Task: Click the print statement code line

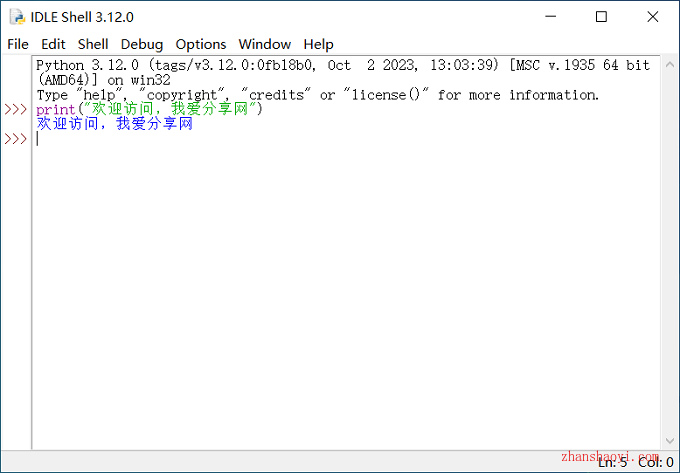Action: pyautogui.click(x=150, y=109)
